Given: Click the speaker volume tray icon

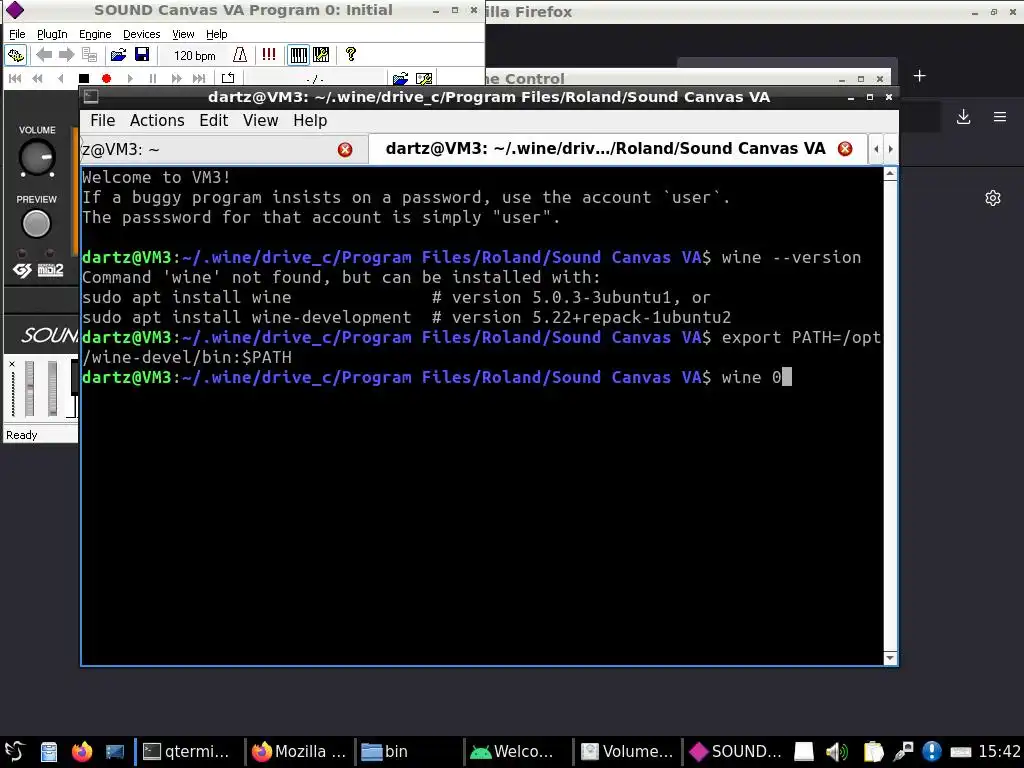Looking at the screenshot, I should click(x=837, y=752).
